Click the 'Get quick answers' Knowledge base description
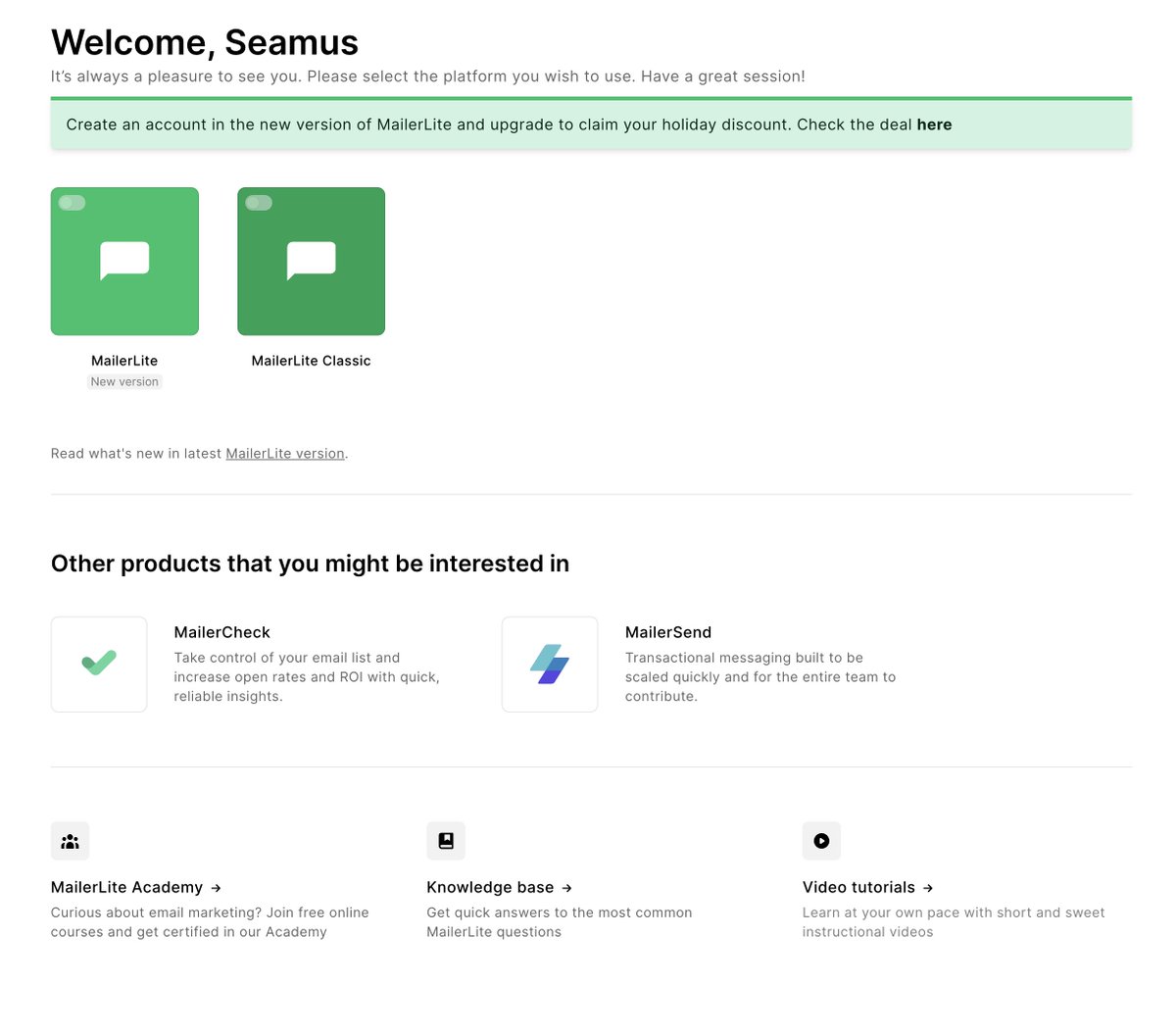Image resolution: width=1176 pixels, height=1034 pixels. 560,922
